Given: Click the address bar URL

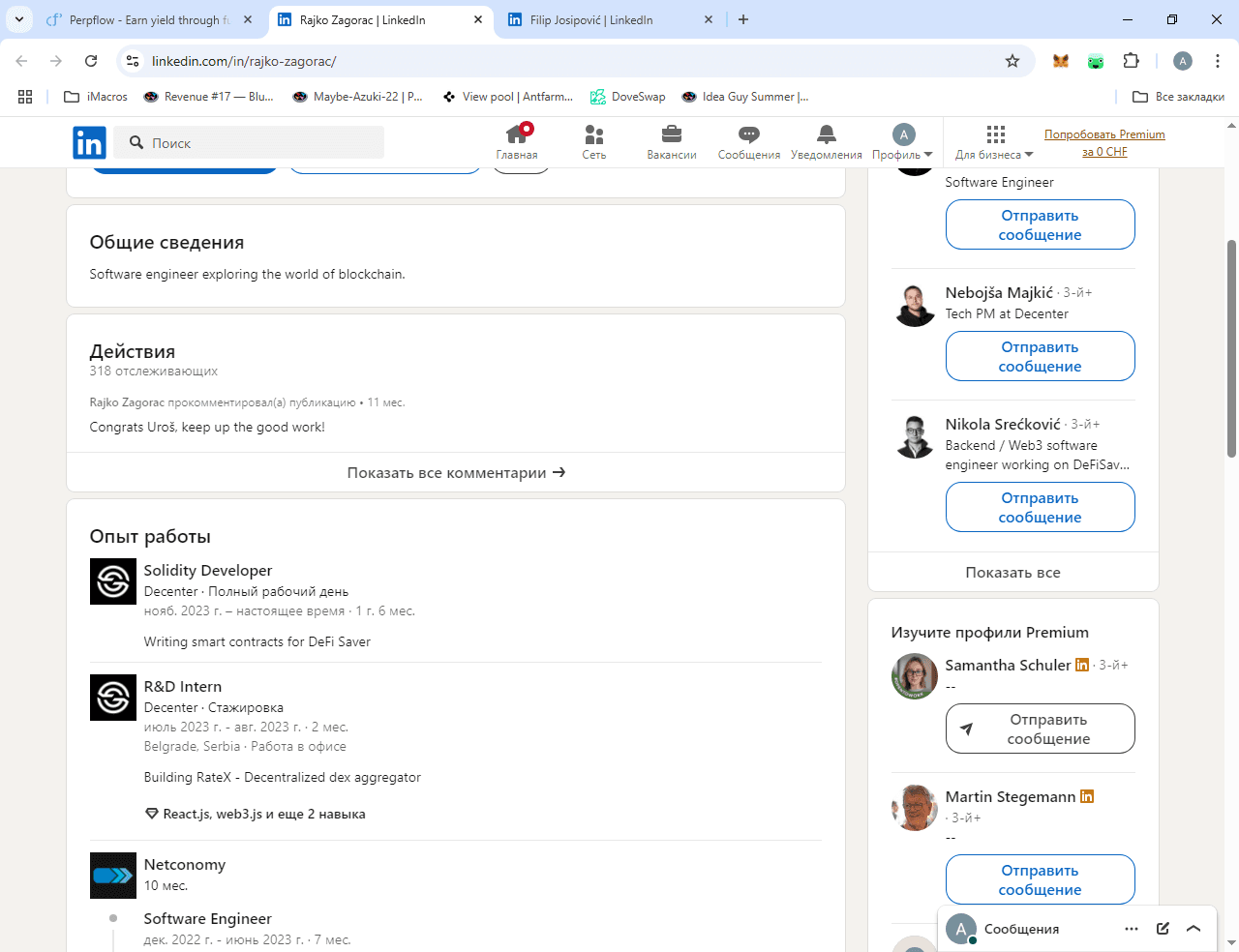Looking at the screenshot, I should (x=244, y=61).
